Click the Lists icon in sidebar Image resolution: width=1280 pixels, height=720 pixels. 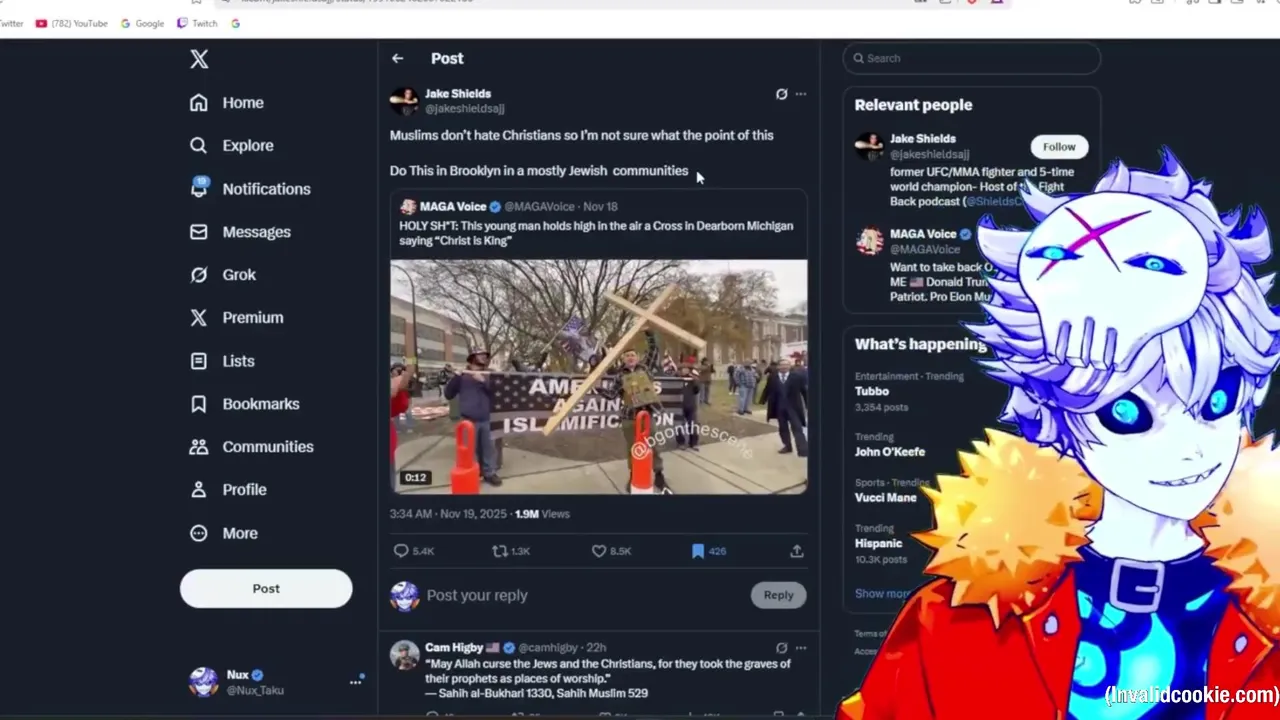[x=199, y=361]
